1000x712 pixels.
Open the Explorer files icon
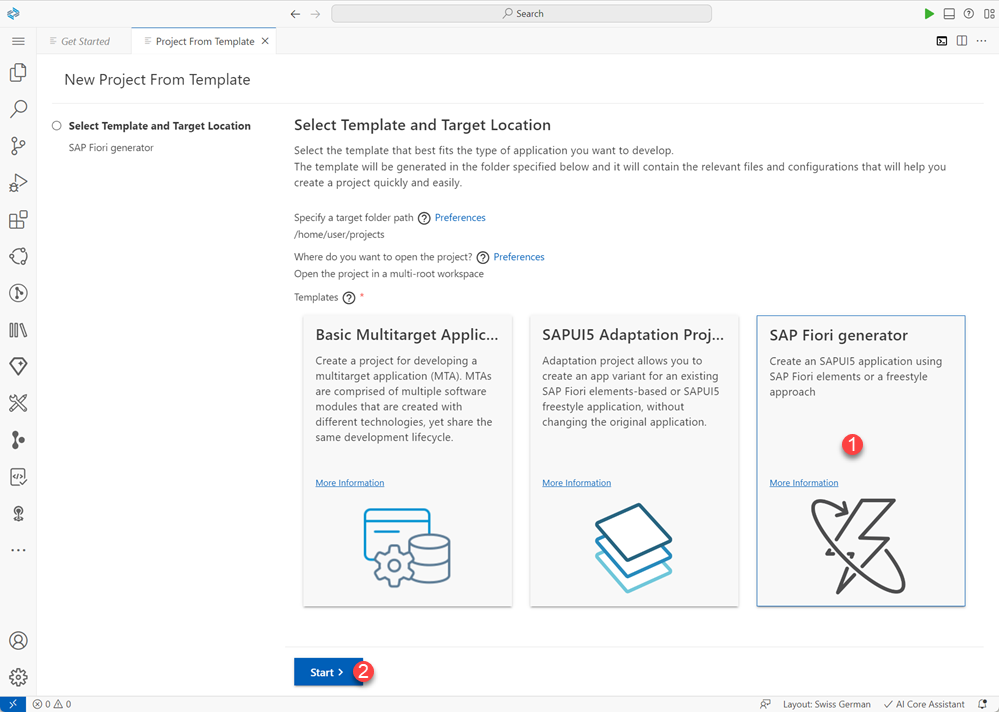[18, 73]
